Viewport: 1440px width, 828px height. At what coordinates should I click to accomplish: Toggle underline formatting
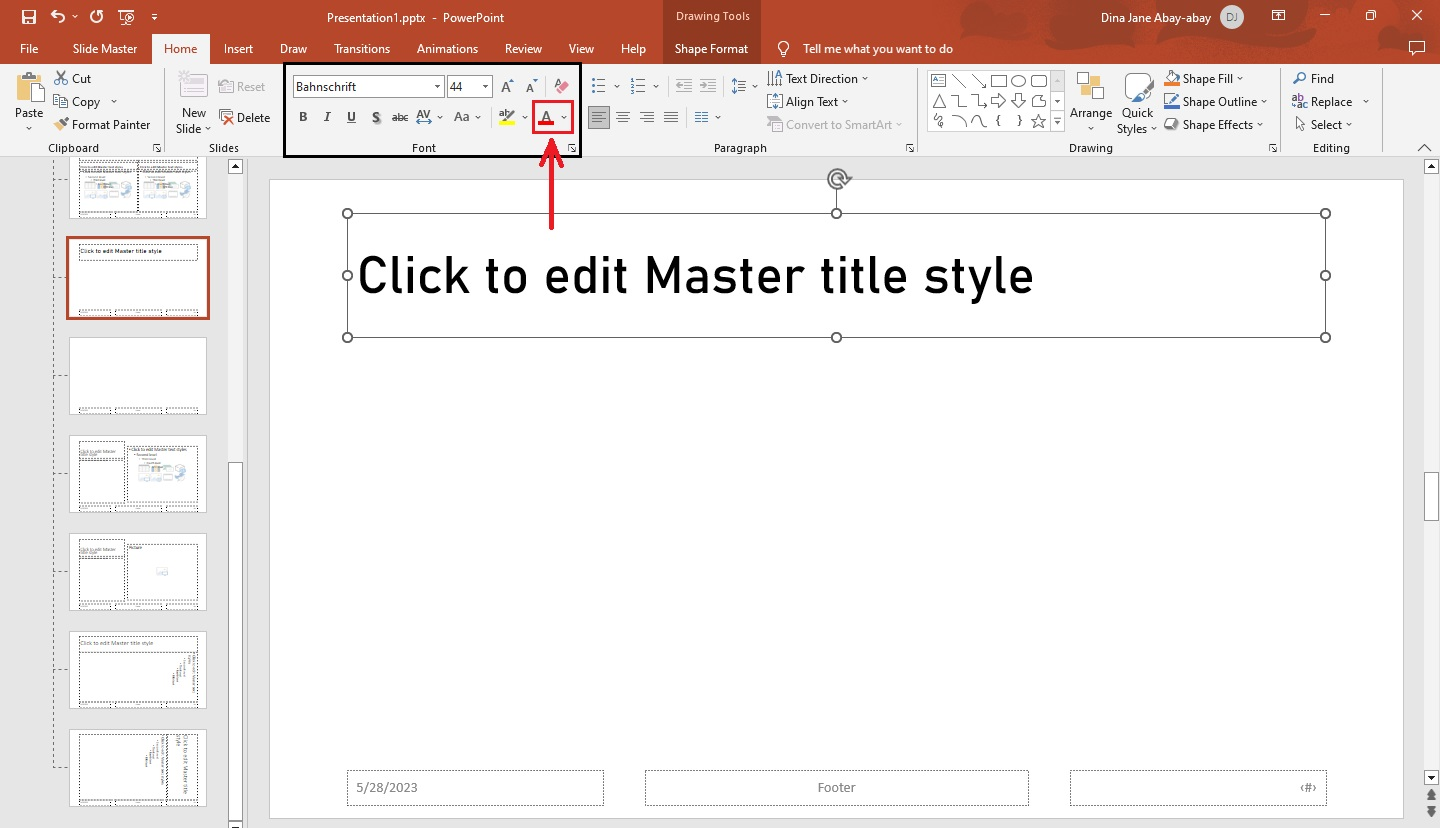pyautogui.click(x=351, y=117)
